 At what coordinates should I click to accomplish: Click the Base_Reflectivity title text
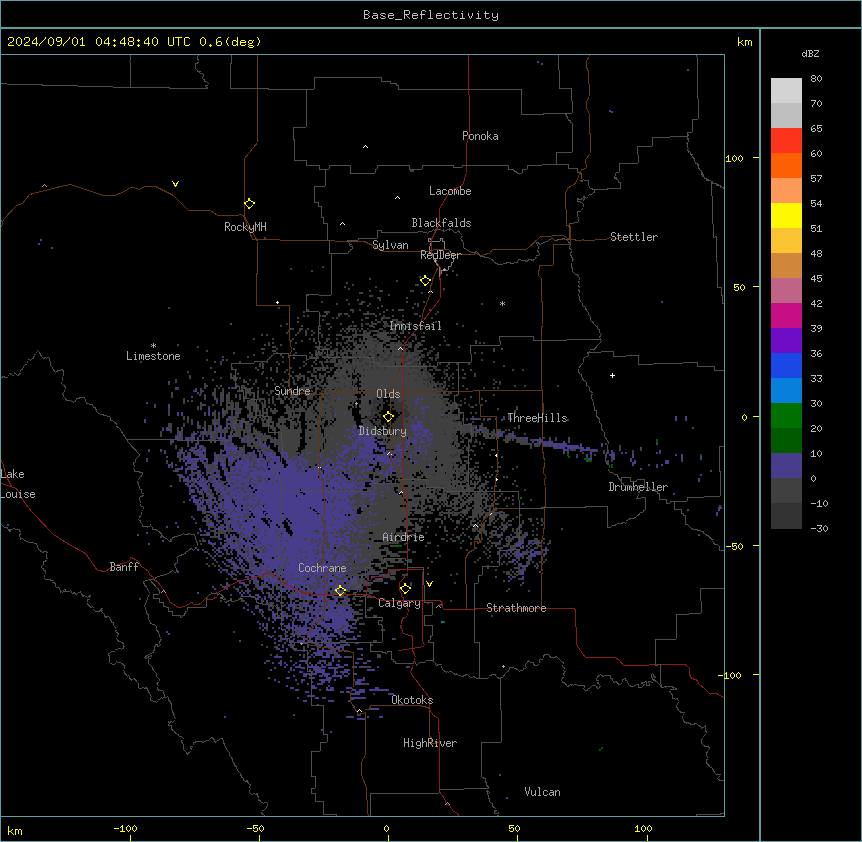click(431, 15)
